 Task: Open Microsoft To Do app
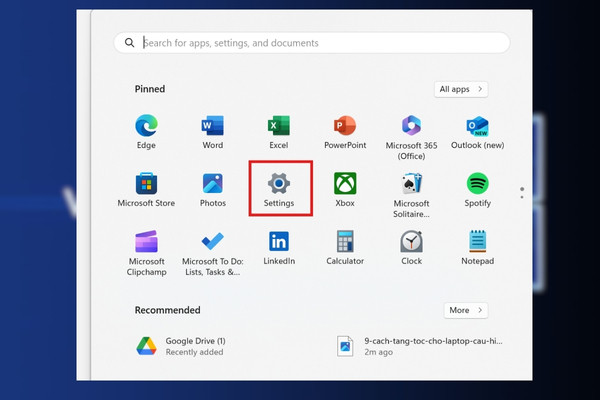(x=213, y=241)
